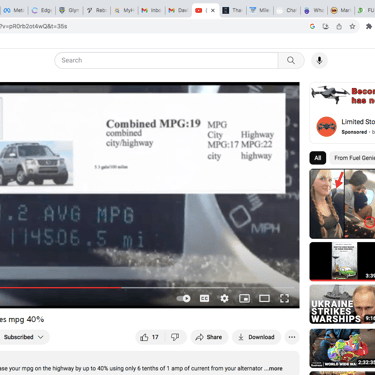The image size is (375, 375).
Task: Click the install app icon in address bar
Action: (x=326, y=26)
